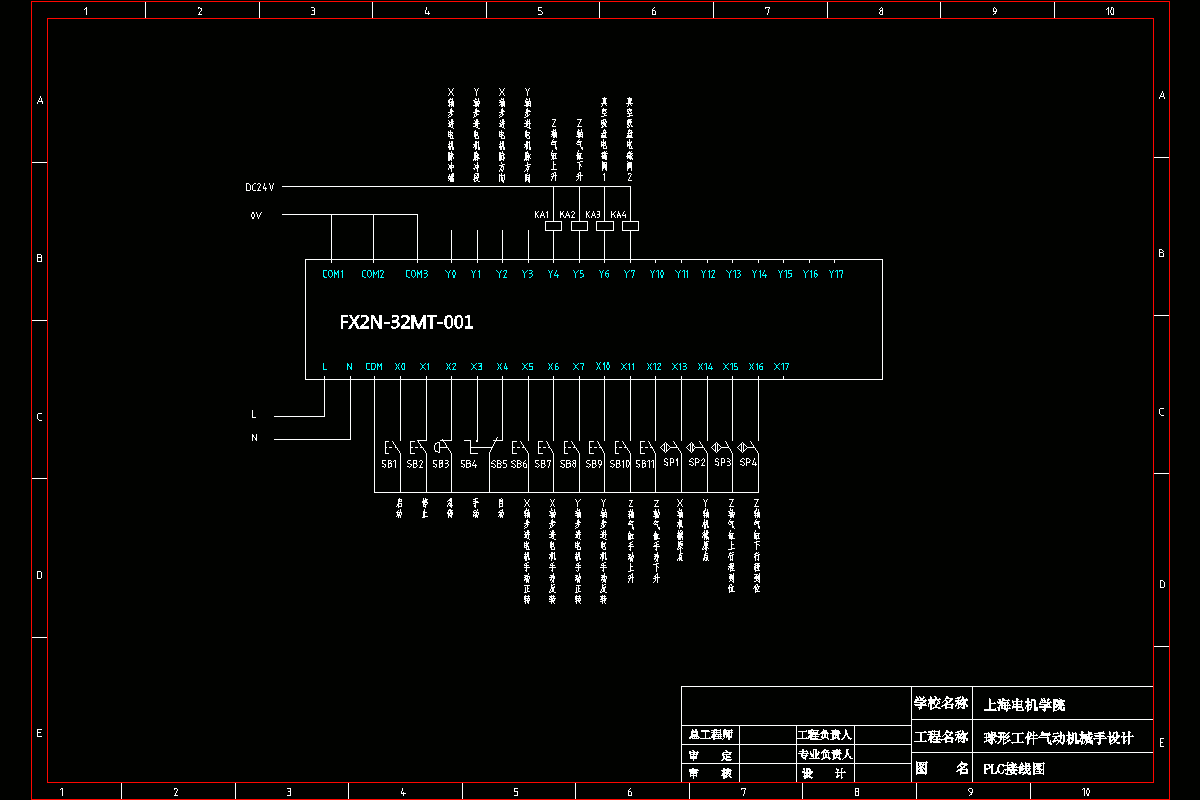This screenshot has width=1200, height=800.
Task: Click the 总工程师 title block cell
Action: [x=710, y=734]
